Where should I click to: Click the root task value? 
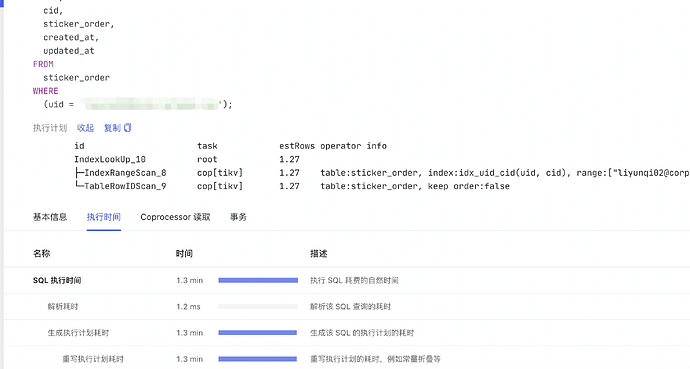[x=207, y=159]
